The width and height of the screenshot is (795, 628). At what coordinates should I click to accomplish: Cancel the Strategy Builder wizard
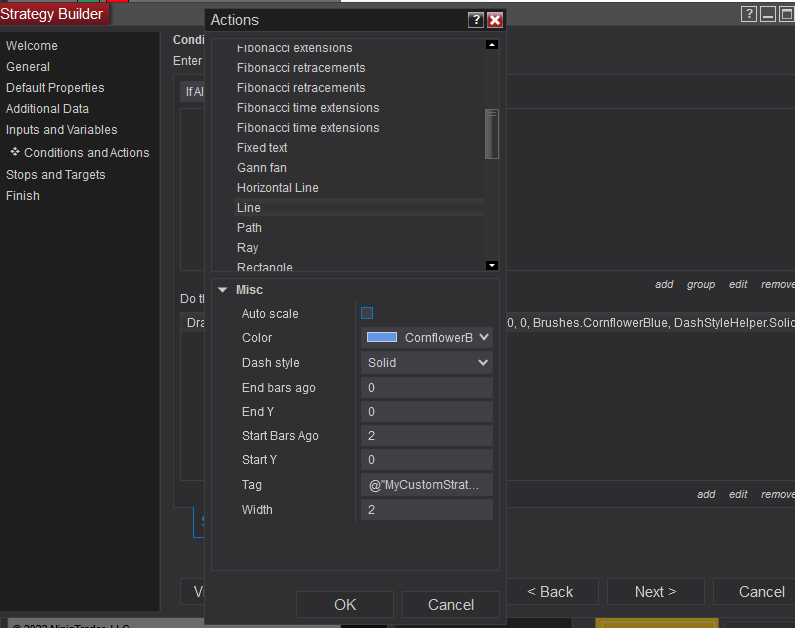pyautogui.click(x=755, y=592)
